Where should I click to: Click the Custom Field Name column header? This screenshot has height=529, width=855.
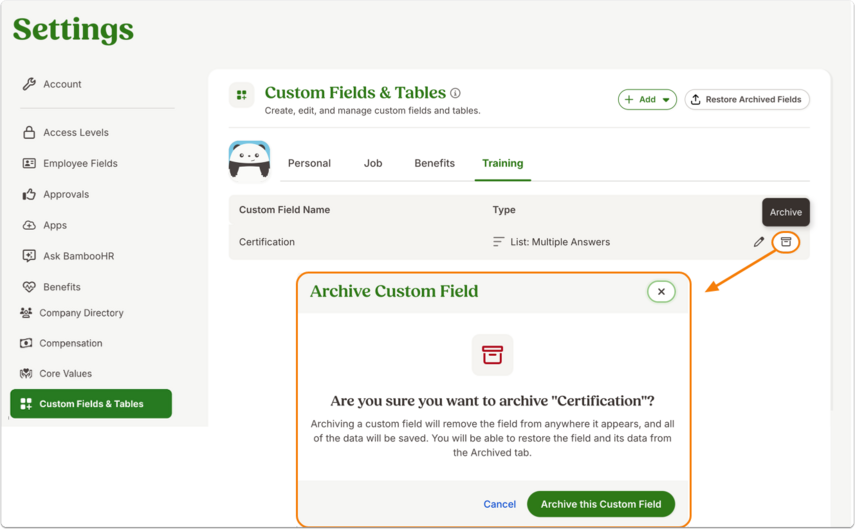point(284,209)
